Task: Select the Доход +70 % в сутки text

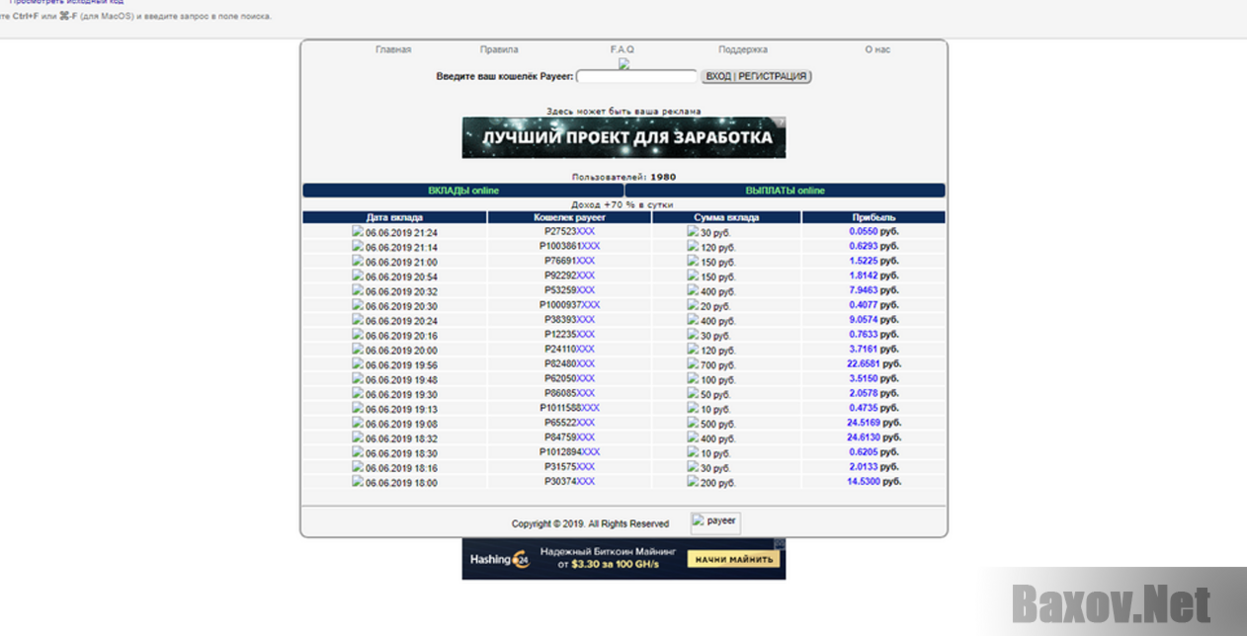Action: [624, 204]
